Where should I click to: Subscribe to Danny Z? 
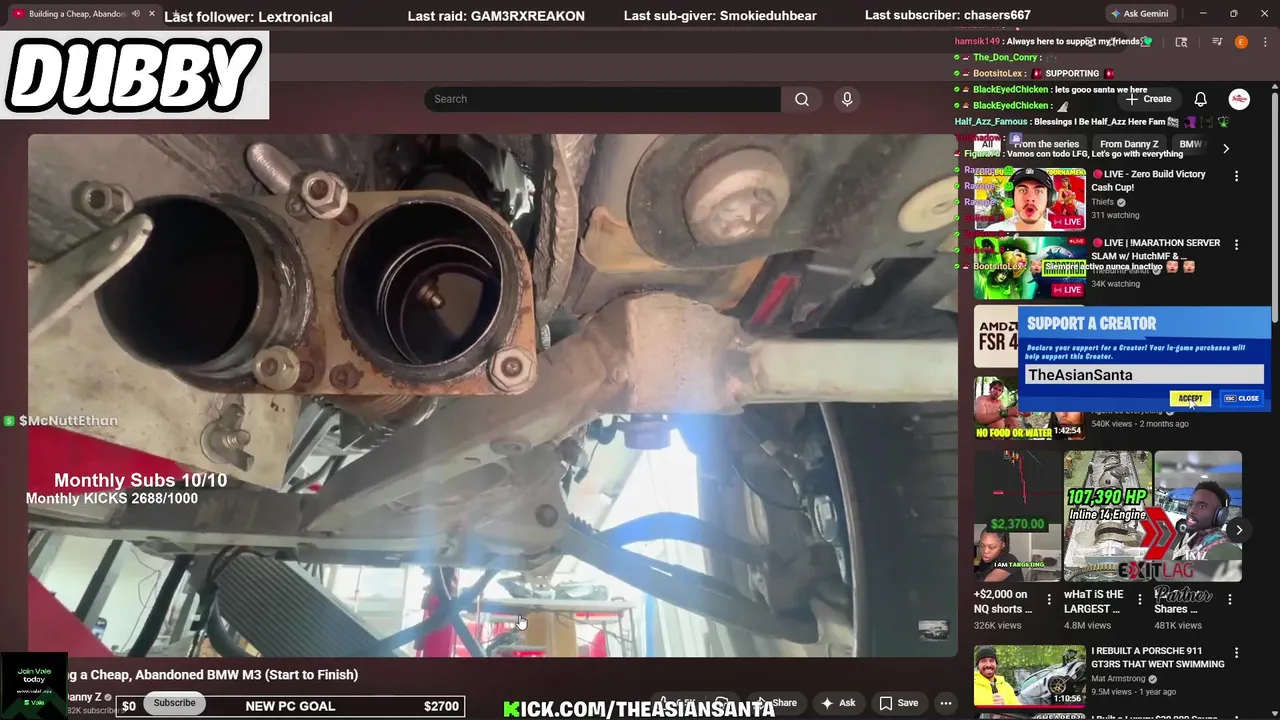point(175,703)
